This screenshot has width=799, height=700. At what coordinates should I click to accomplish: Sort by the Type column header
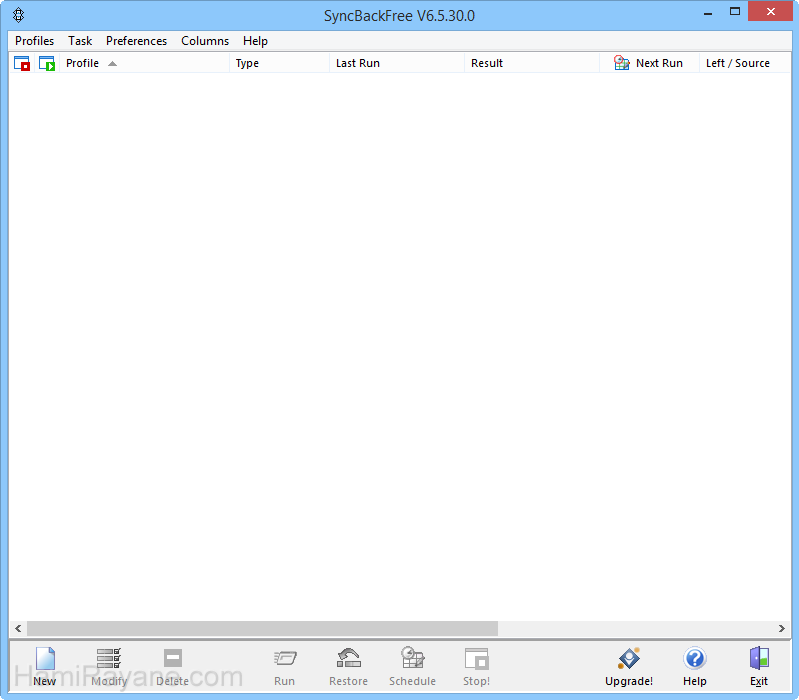pos(279,63)
